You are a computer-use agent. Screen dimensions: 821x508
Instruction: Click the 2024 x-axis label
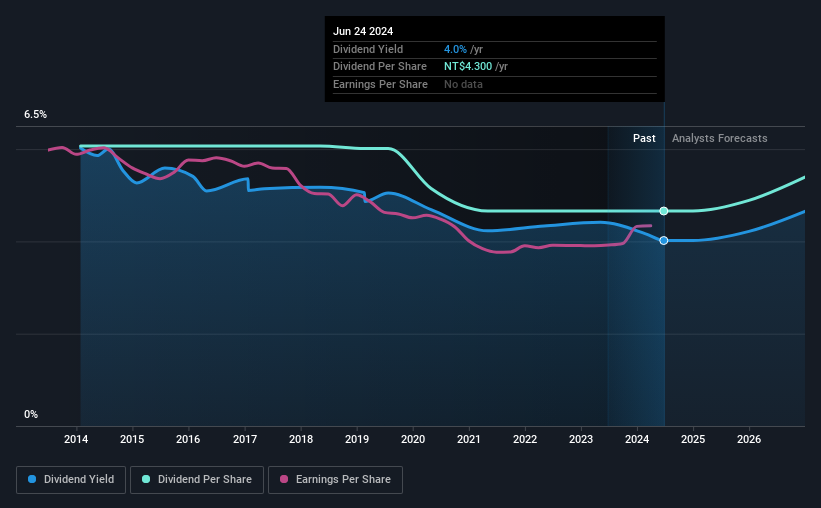pos(637,439)
